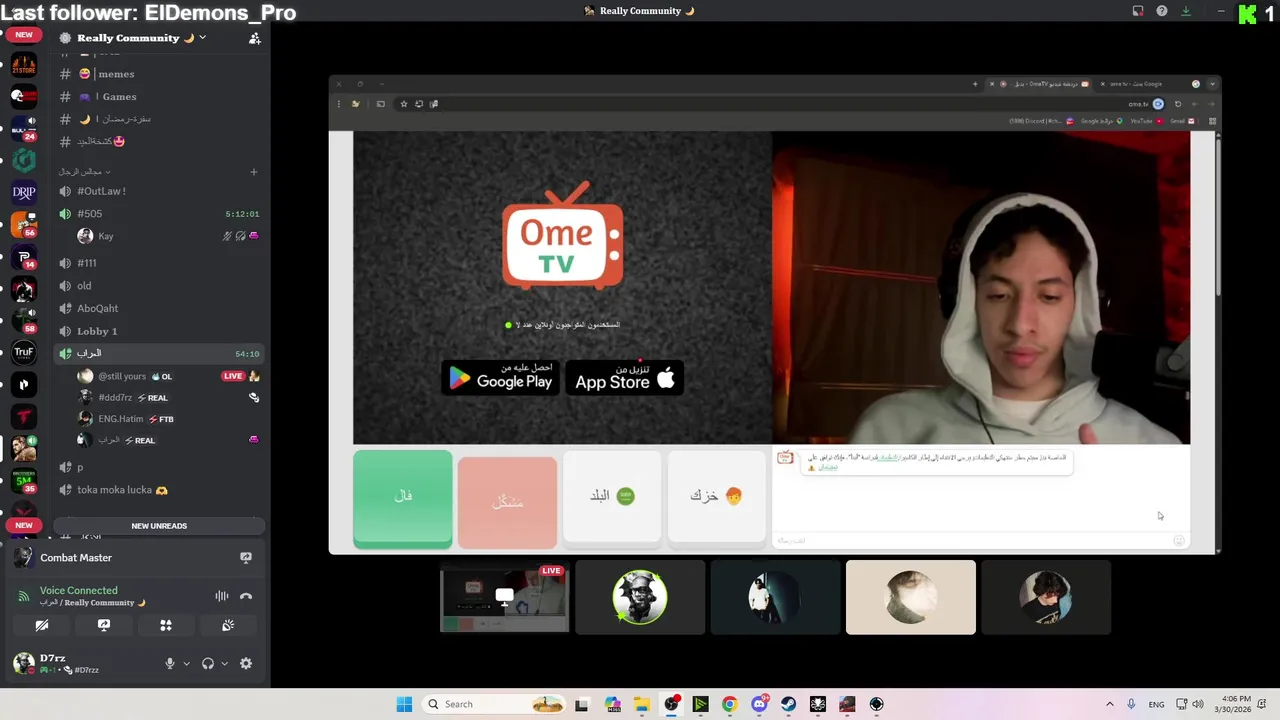Image resolution: width=1280 pixels, height=720 pixels.
Task: Open the server with 24 notifications
Action: (24, 129)
